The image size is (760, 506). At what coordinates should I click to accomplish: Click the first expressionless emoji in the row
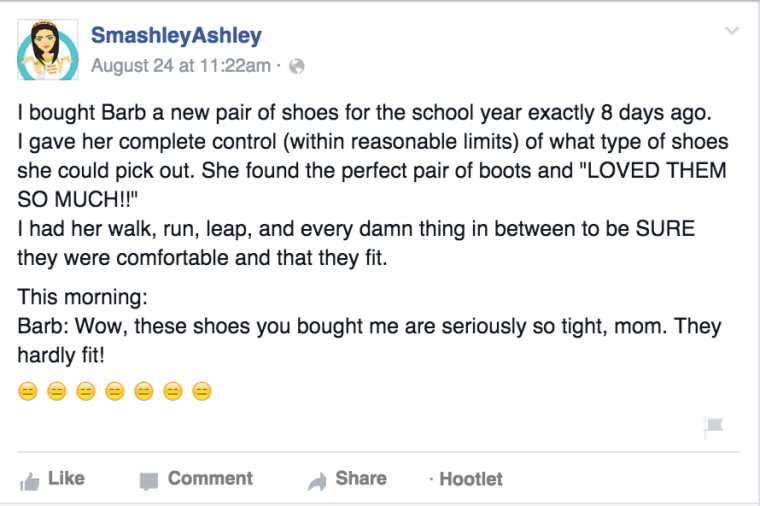(28, 390)
